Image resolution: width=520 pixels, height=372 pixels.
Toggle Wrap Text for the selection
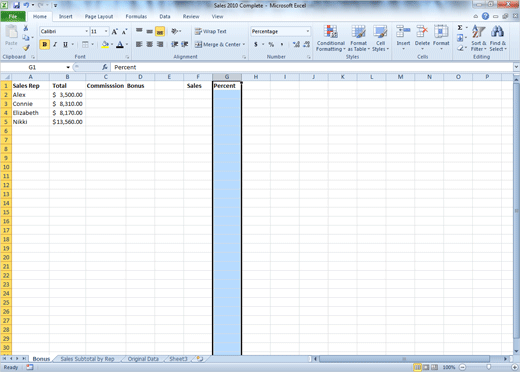[211, 31]
